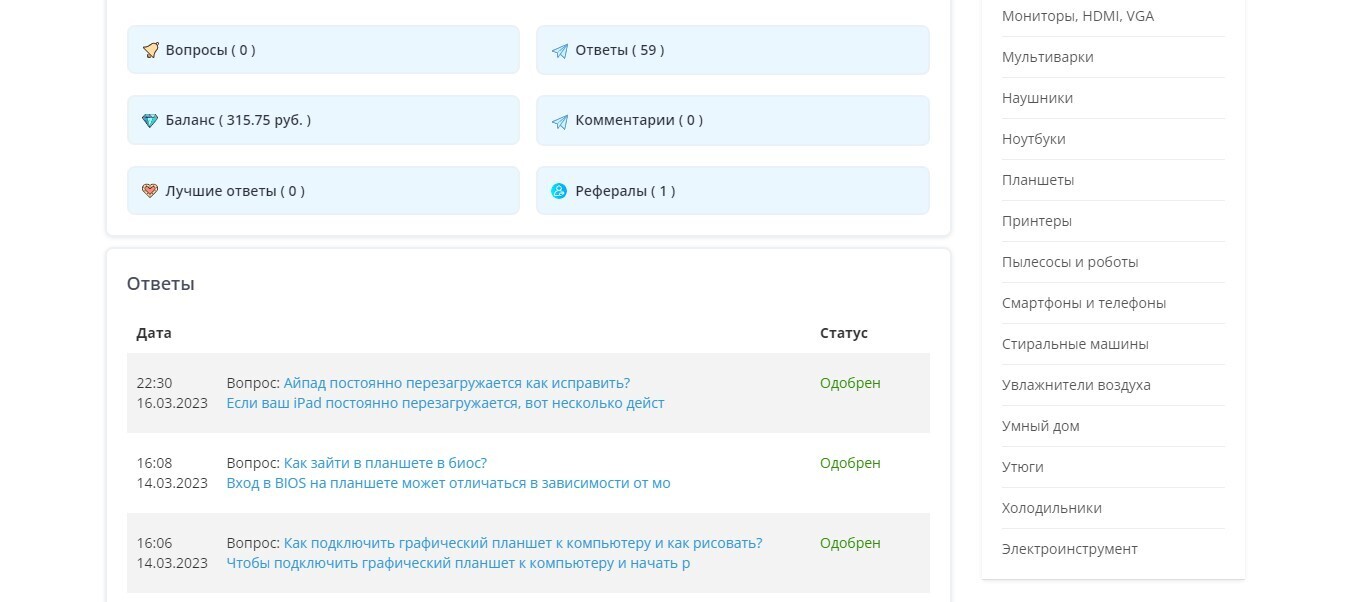Click the paper plane icon beside Ответы
The image size is (1349, 602).
[x=560, y=49]
